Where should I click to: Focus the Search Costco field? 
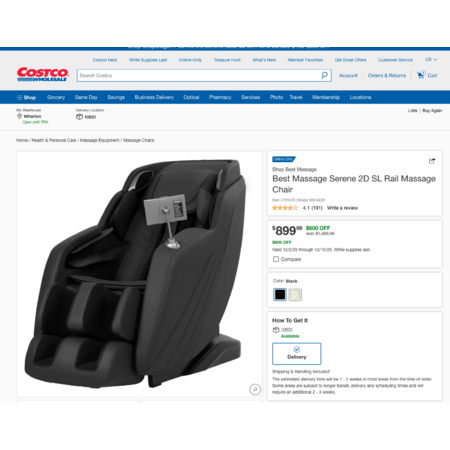point(199,75)
